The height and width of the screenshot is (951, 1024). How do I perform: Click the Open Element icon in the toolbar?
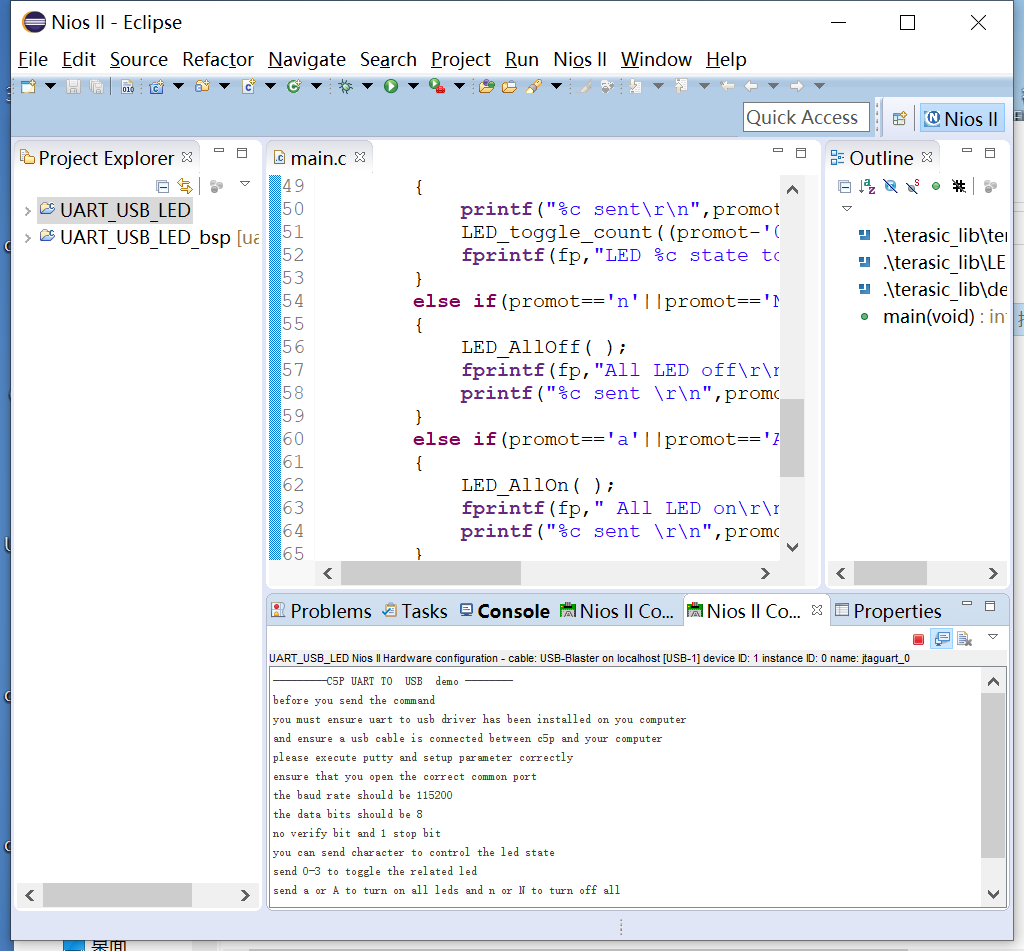click(487, 86)
